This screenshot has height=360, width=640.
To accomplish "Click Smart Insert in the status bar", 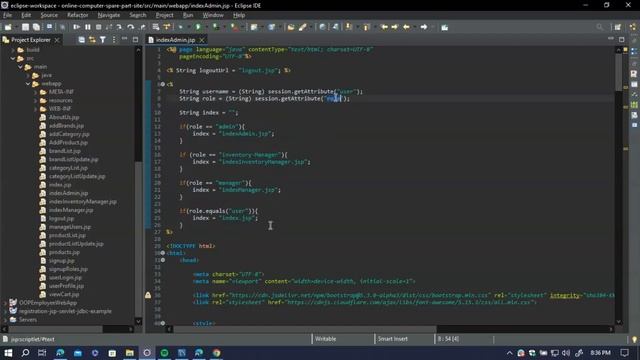I will tap(393, 339).
